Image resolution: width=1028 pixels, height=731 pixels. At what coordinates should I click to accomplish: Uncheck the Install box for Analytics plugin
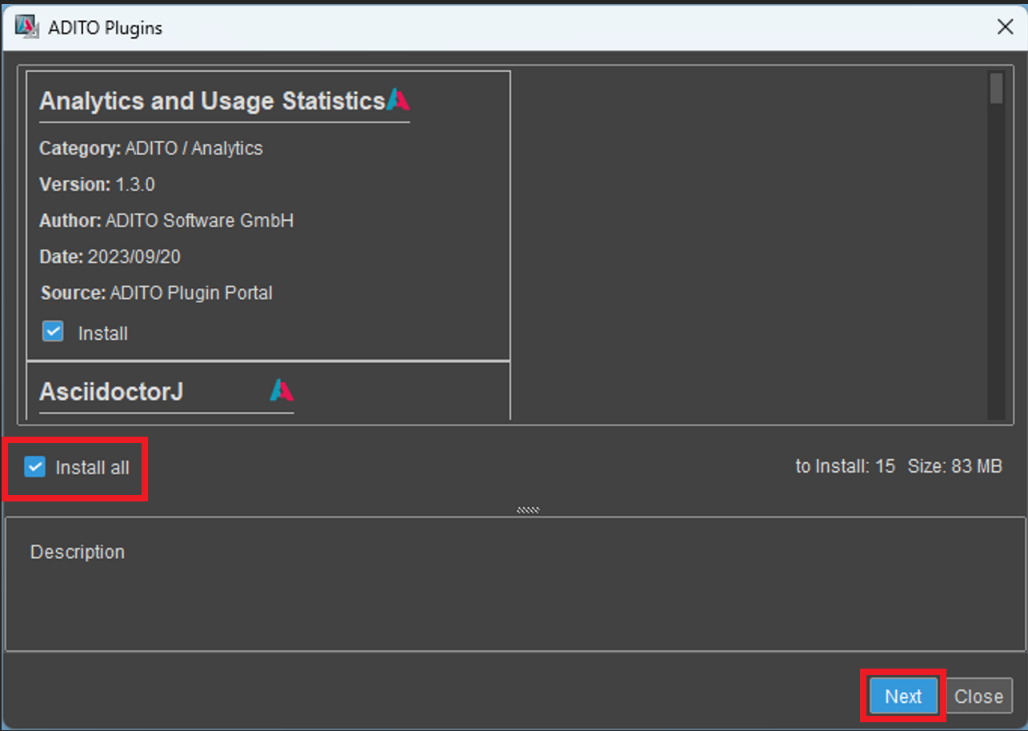[x=51, y=330]
